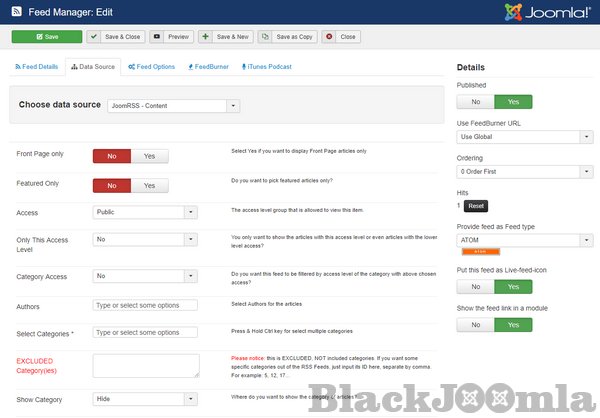Reset the Hits counter
This screenshot has width=600, height=418.
476,206
